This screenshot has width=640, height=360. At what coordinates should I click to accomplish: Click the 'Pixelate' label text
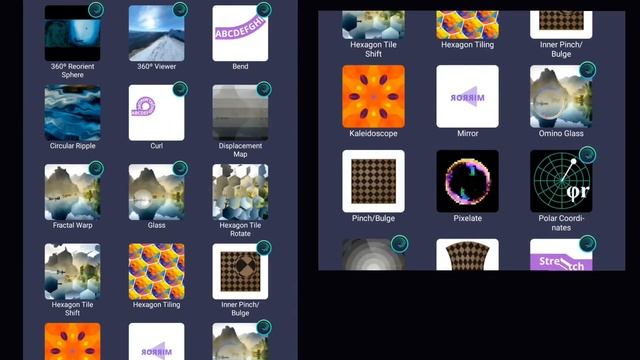467,218
